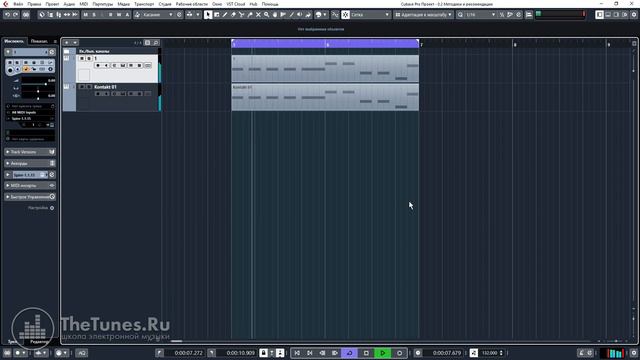This screenshot has width=640, height=360.
Task: Click the tempo value 132.000 field
Action: [489, 353]
